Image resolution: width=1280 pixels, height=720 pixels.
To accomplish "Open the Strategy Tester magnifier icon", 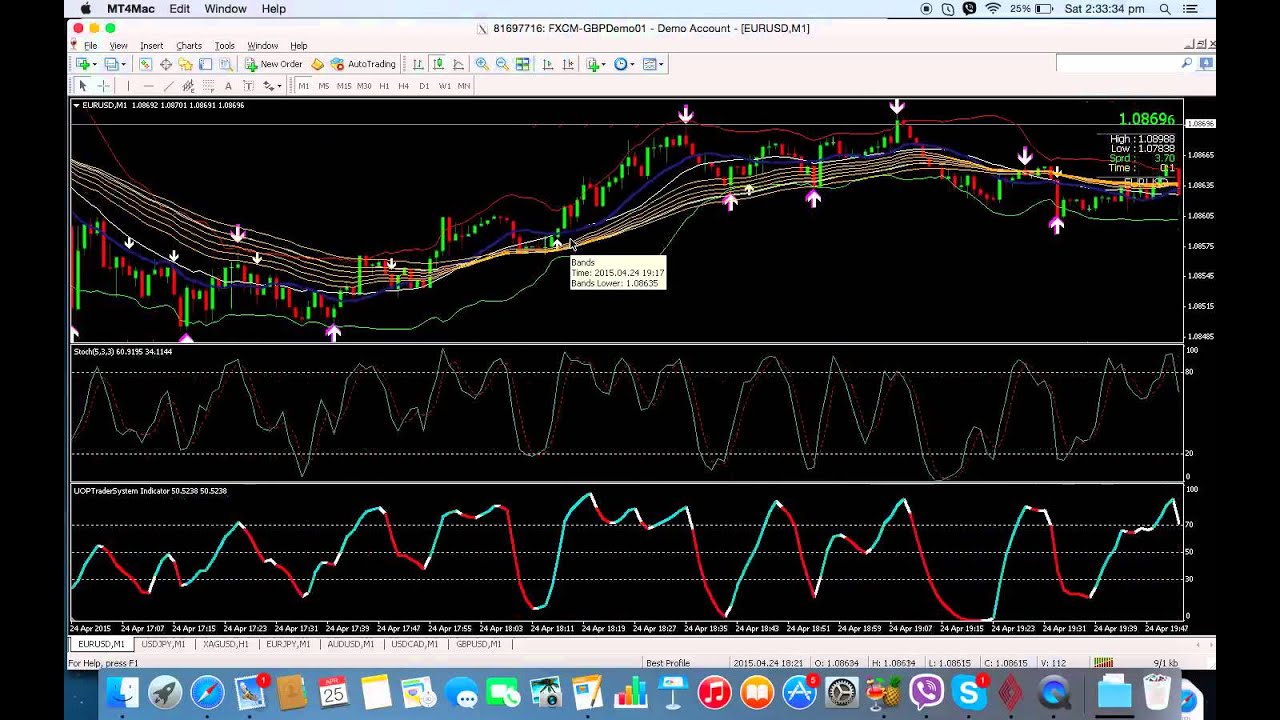I will point(226,64).
